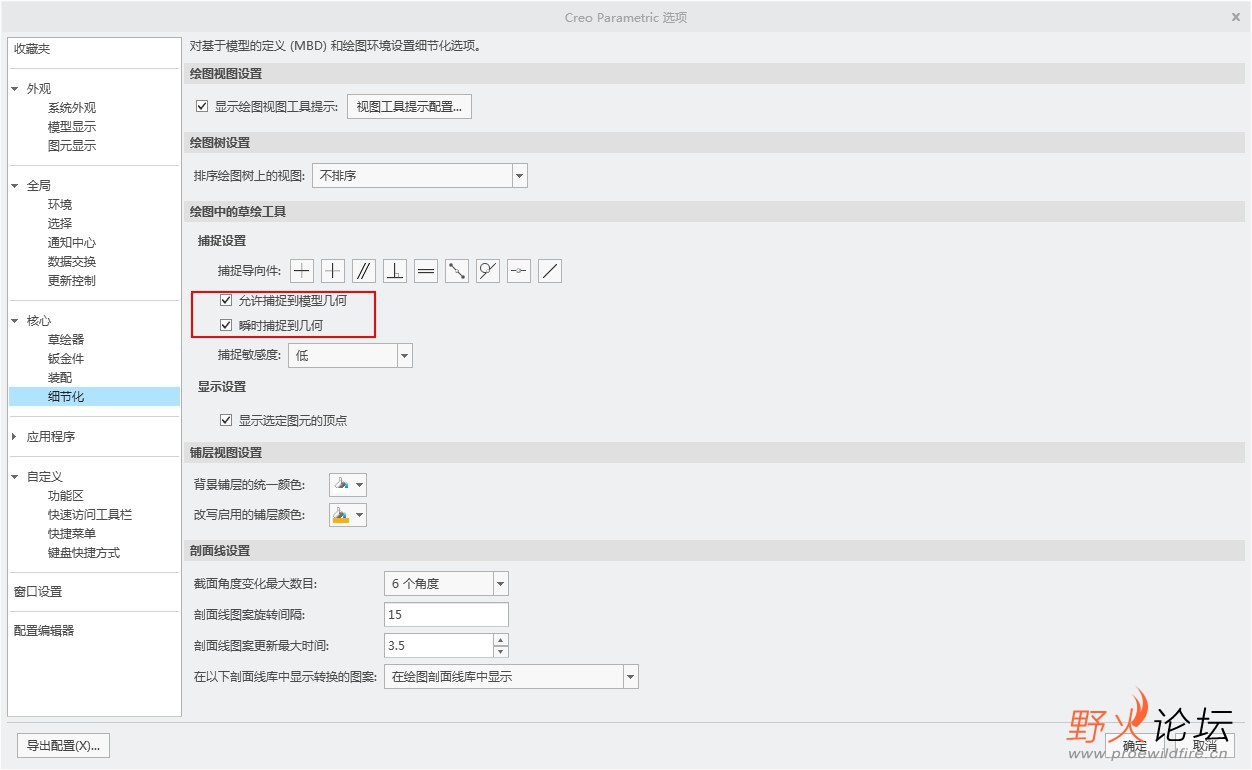Image resolution: width=1252 pixels, height=770 pixels.
Task: Select 选择 in the sidebar
Action: 60,224
